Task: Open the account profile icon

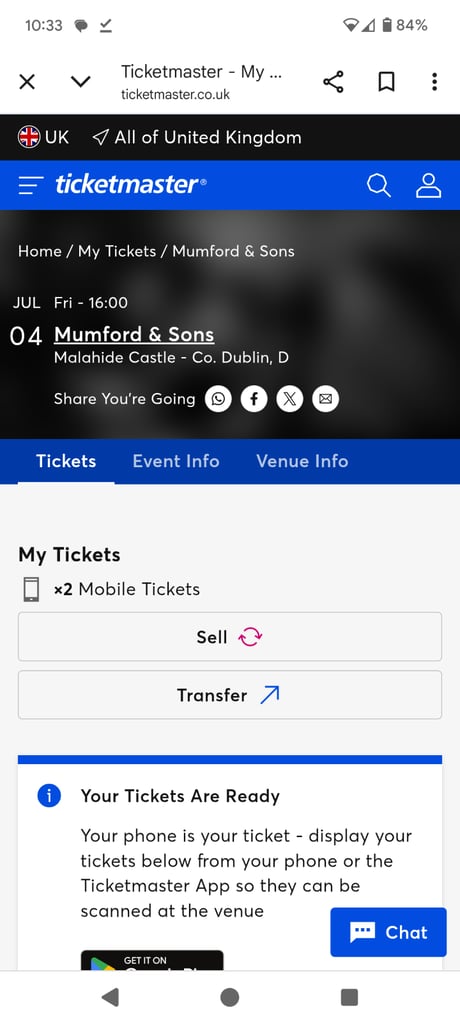Action: 429,185
